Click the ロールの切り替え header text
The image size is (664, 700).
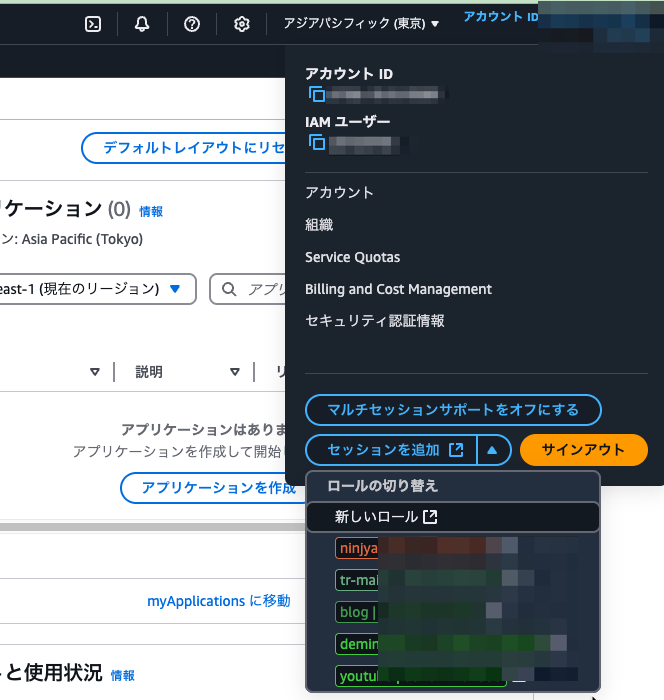(x=382, y=486)
